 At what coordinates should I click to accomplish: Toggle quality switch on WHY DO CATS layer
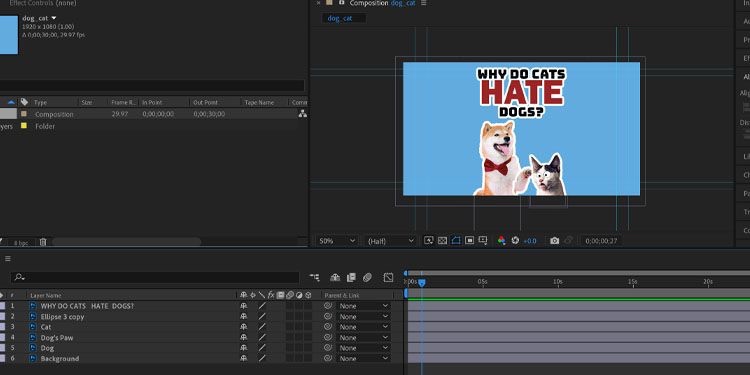(x=262, y=306)
